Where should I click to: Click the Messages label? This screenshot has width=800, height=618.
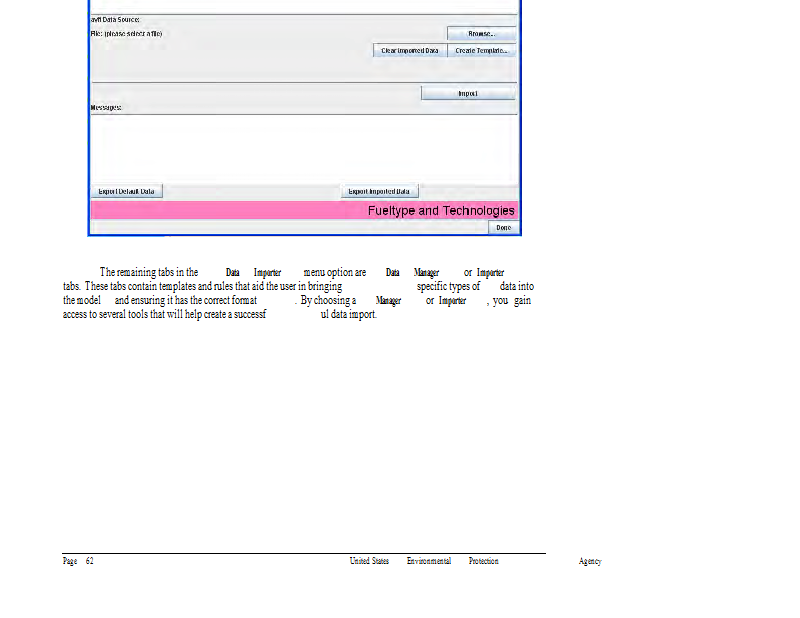click(107, 107)
